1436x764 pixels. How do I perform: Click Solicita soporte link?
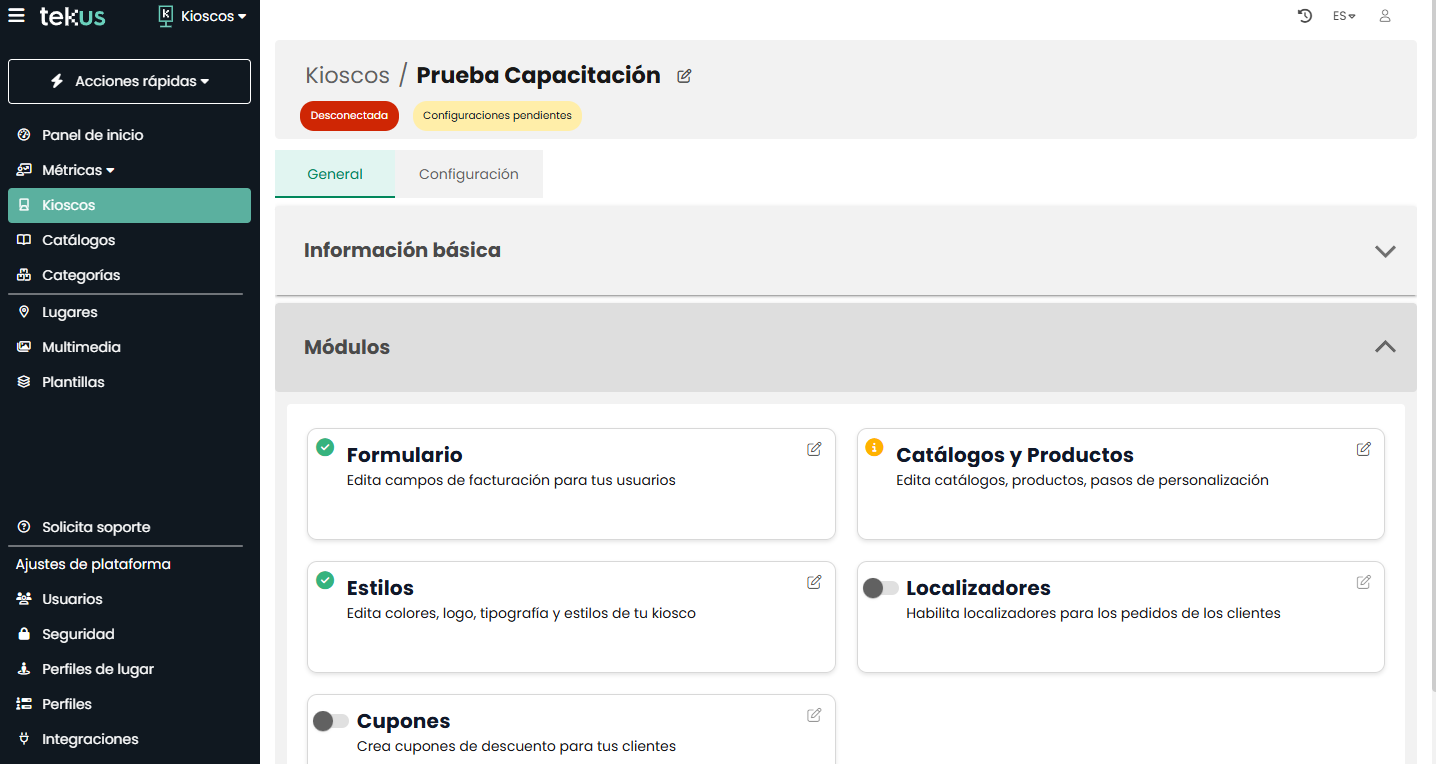click(96, 527)
